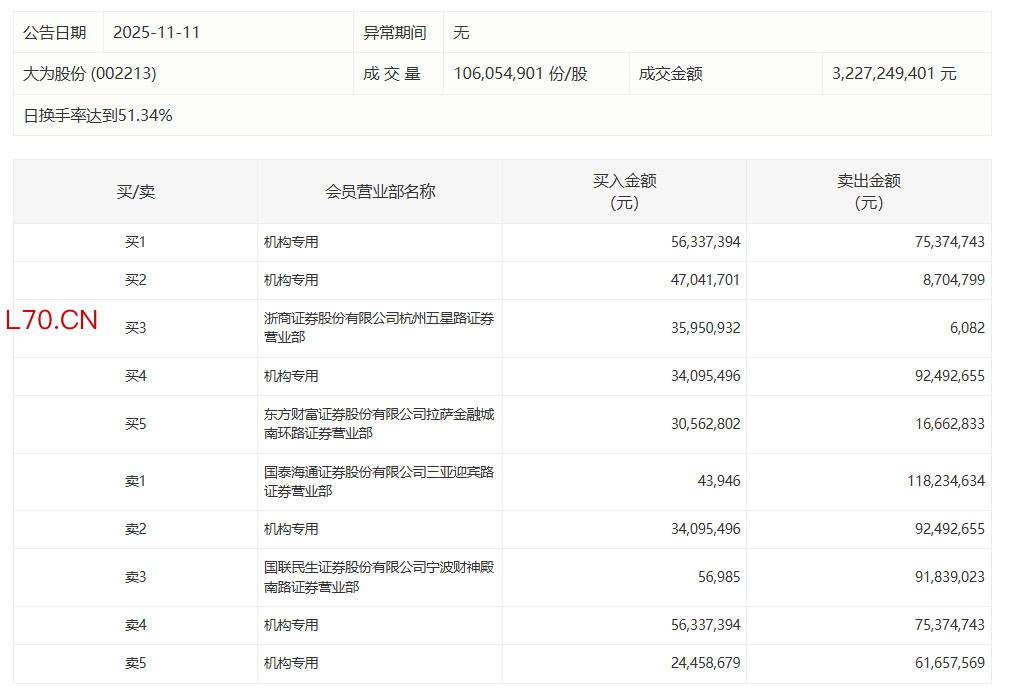This screenshot has height=700, width=1009.
Task: Open 国联民生证券 宁波财神殿南路 branch entry
Action: coord(378,577)
